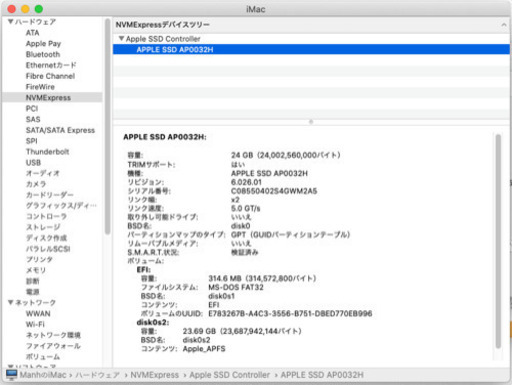Select ネットワーク環境 in the sidebar
The image size is (512, 385).
tap(53, 335)
